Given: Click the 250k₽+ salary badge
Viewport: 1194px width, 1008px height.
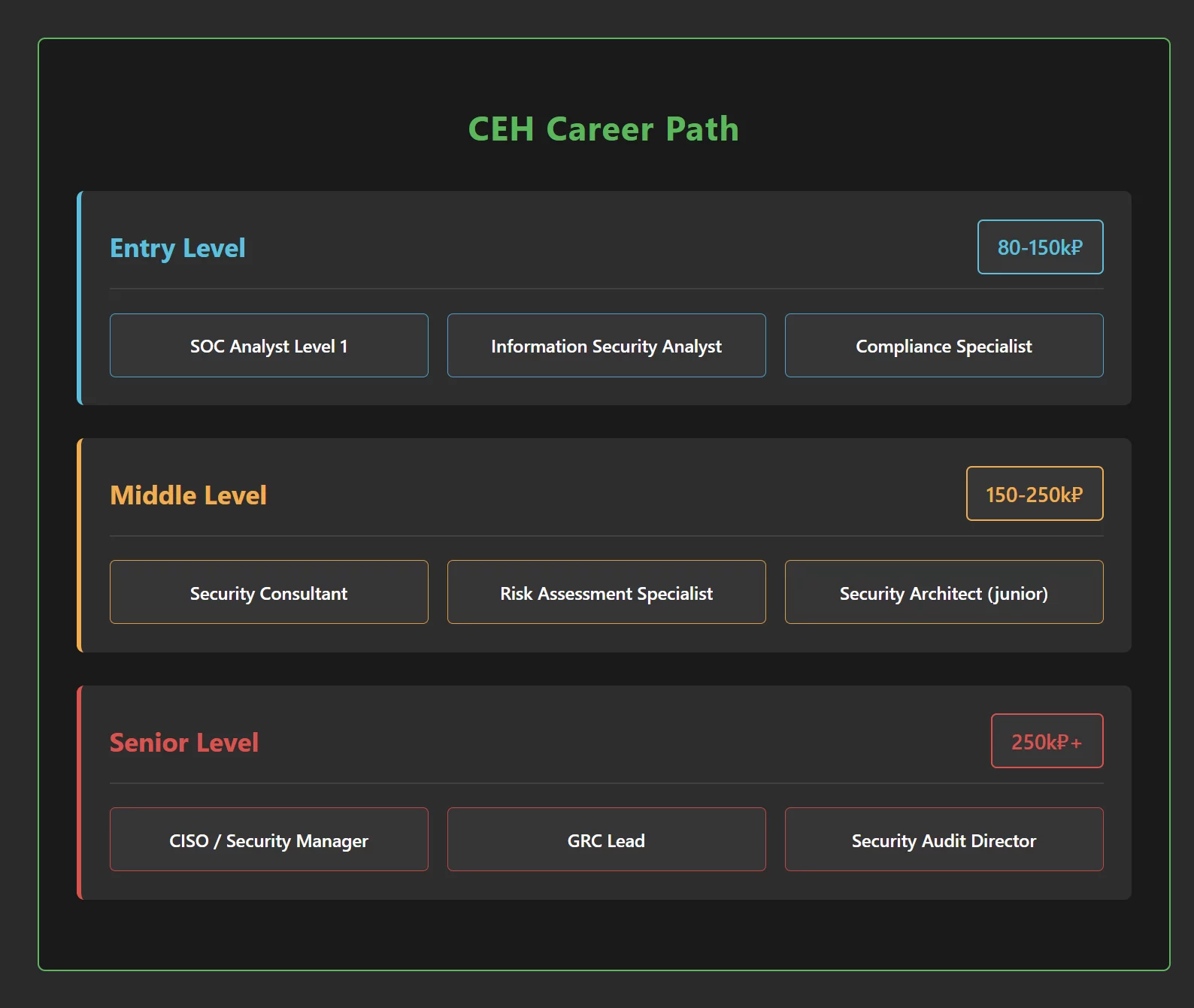Looking at the screenshot, I should pos(1047,741).
